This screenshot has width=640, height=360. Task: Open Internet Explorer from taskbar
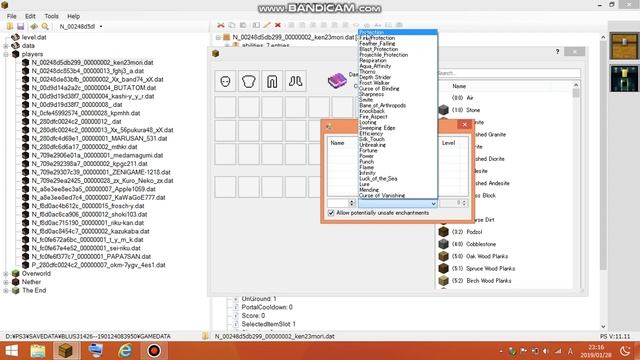point(125,351)
